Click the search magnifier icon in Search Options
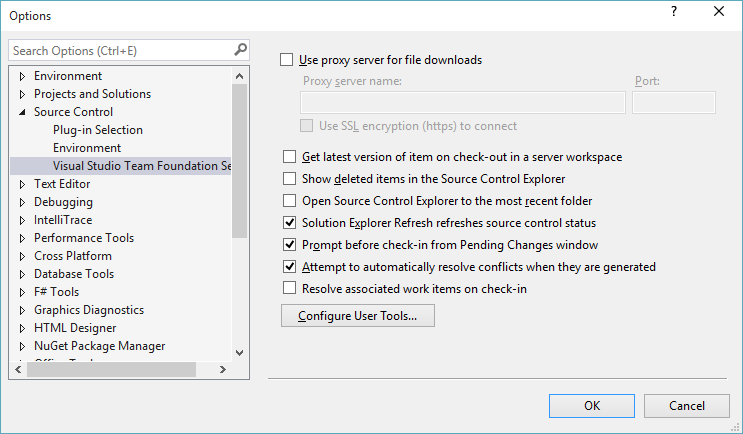The width and height of the screenshot is (743, 434). click(x=240, y=50)
